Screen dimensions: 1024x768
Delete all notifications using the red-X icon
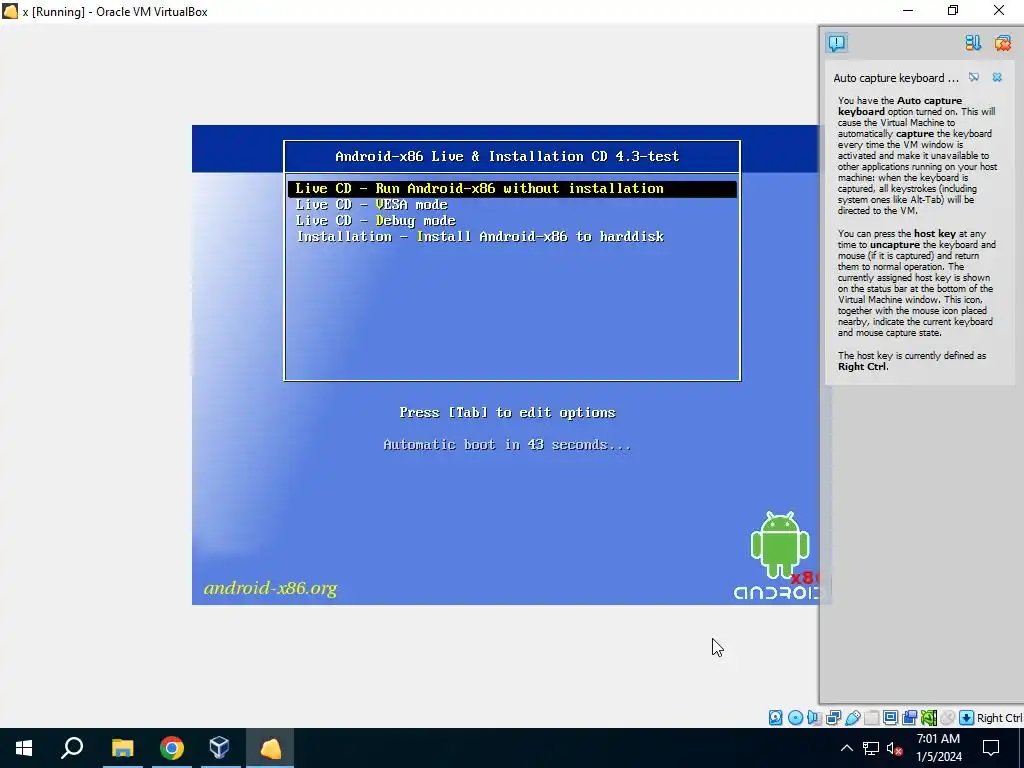(1002, 43)
